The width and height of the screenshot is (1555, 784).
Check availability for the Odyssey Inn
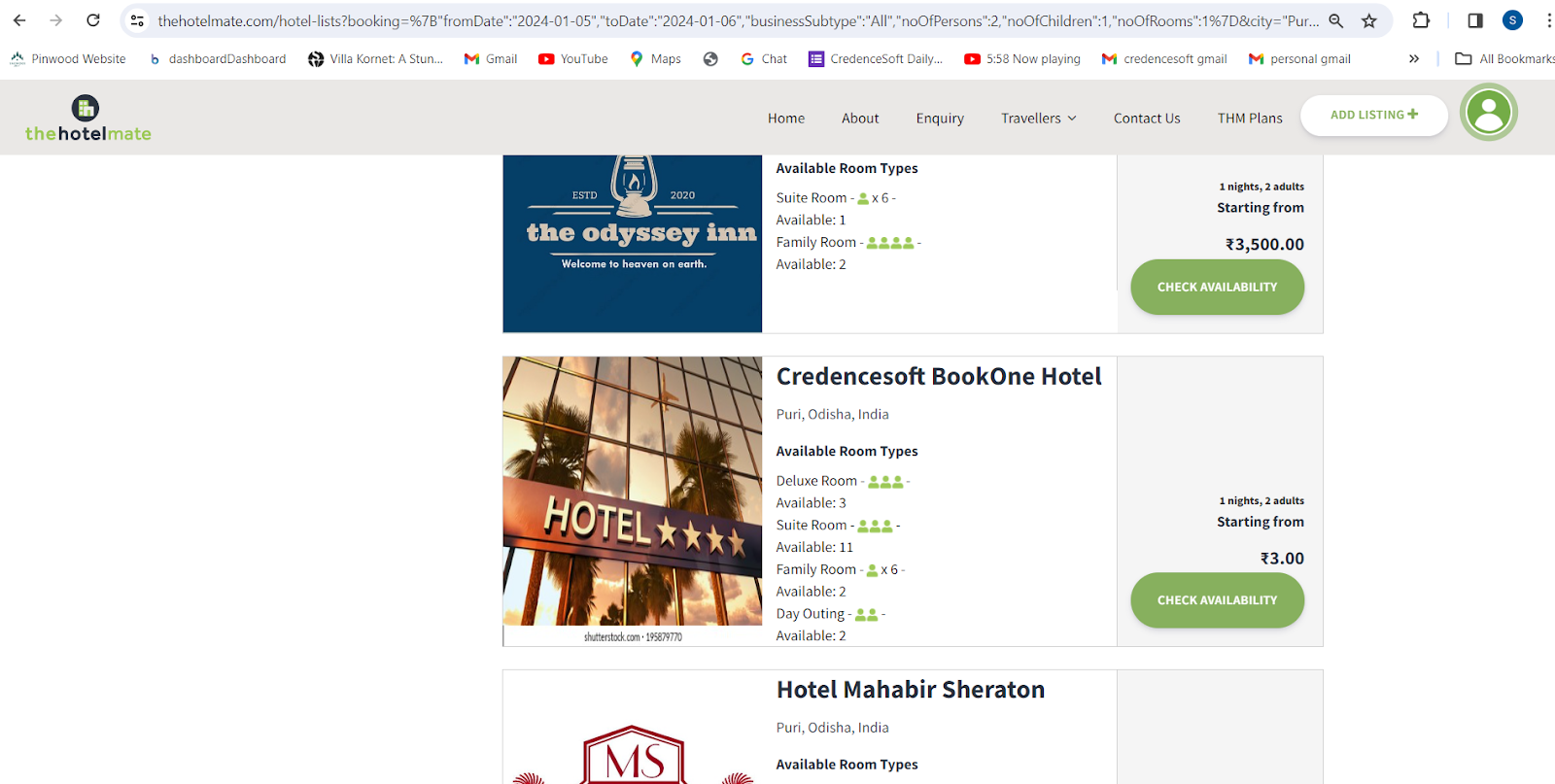click(x=1217, y=287)
